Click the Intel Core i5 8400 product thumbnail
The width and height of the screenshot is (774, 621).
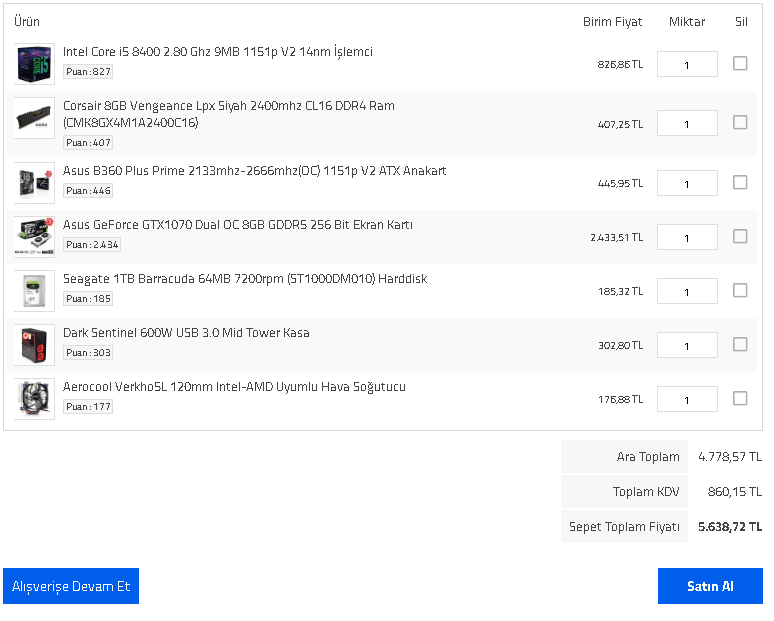(35, 64)
